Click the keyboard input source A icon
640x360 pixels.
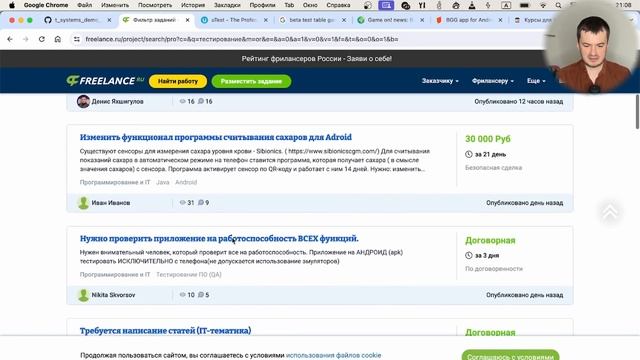(x=506, y=5)
